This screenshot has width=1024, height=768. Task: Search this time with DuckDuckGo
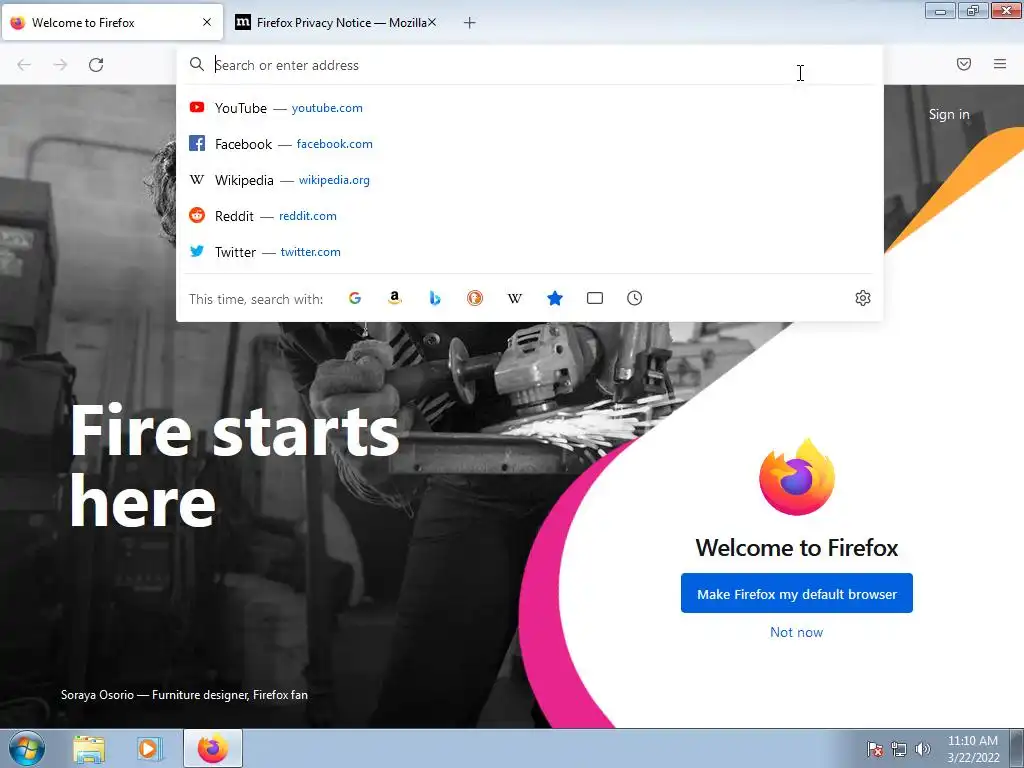pos(475,298)
